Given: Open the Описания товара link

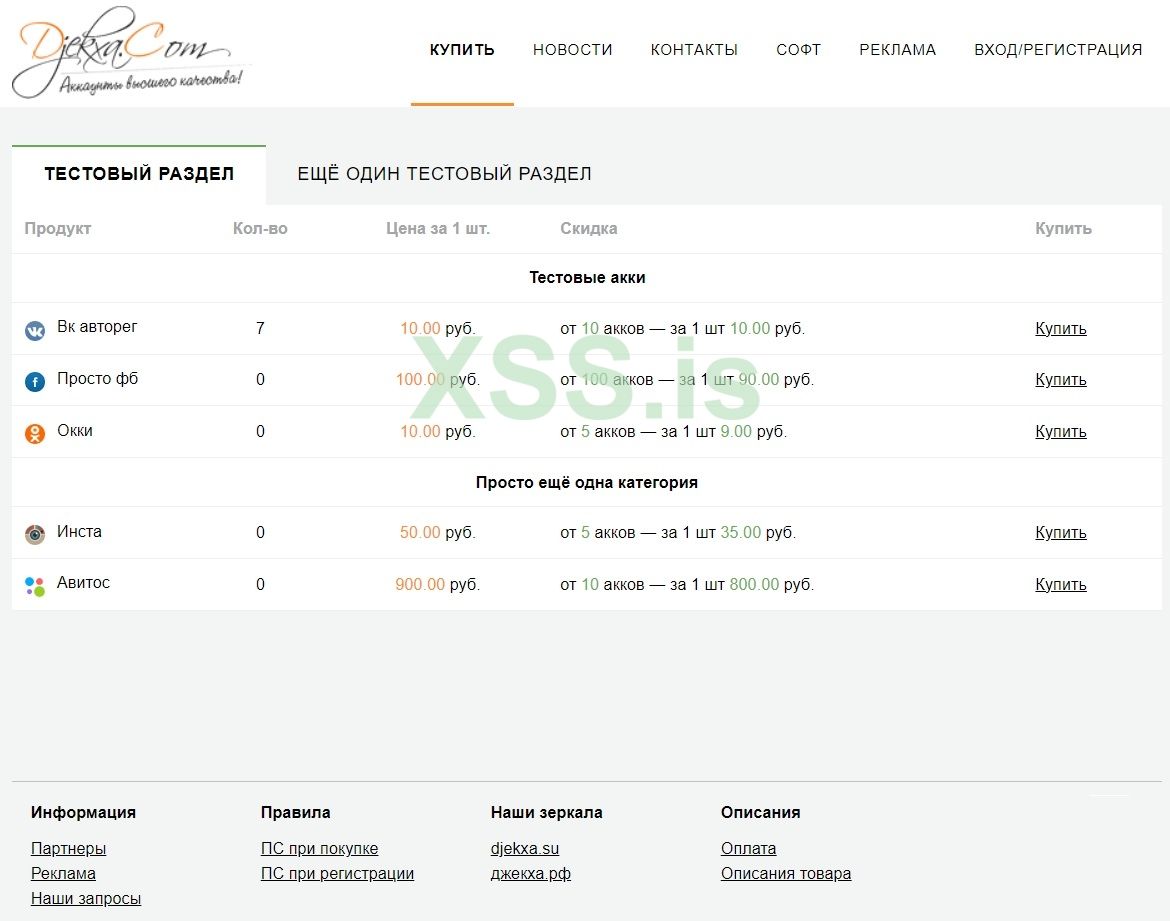Looking at the screenshot, I should [786, 873].
